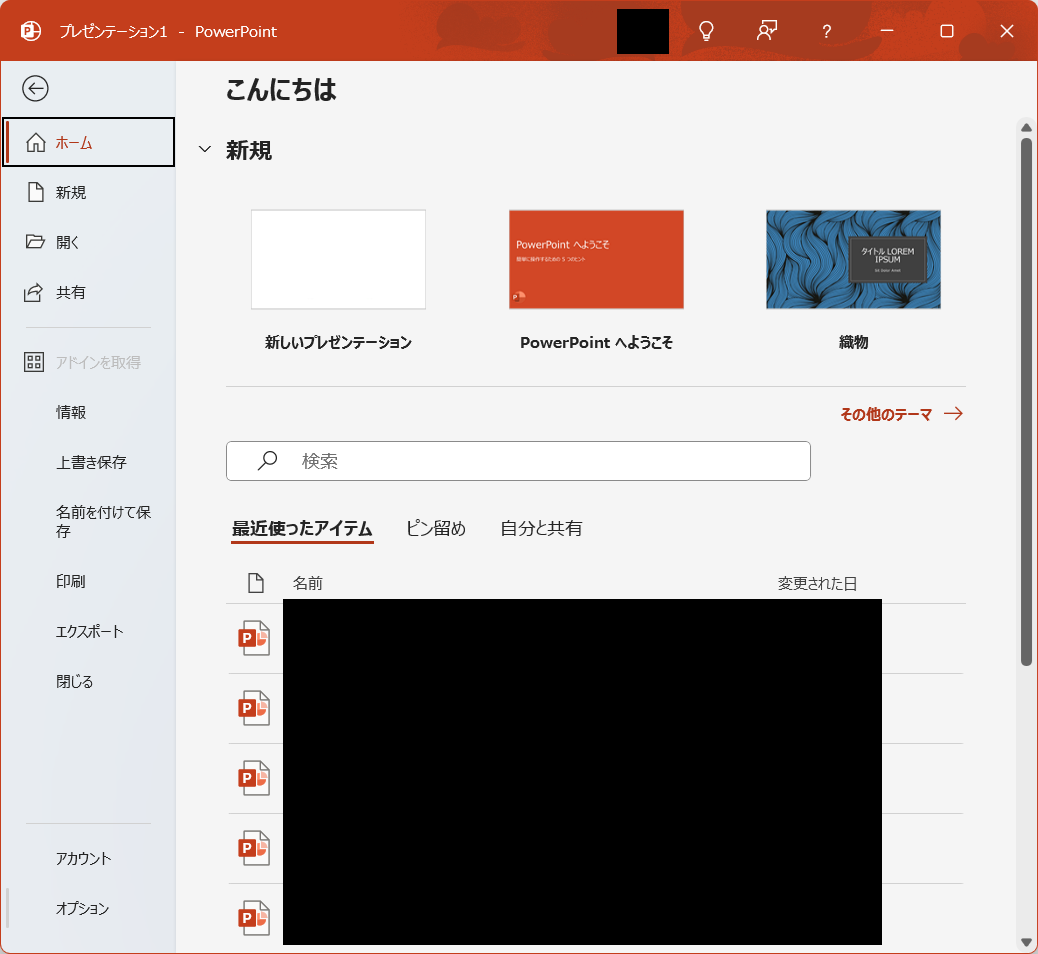The image size is (1038, 954).
Task: Click アドインを取得 in the sidebar
Action: pyautogui.click(x=89, y=362)
